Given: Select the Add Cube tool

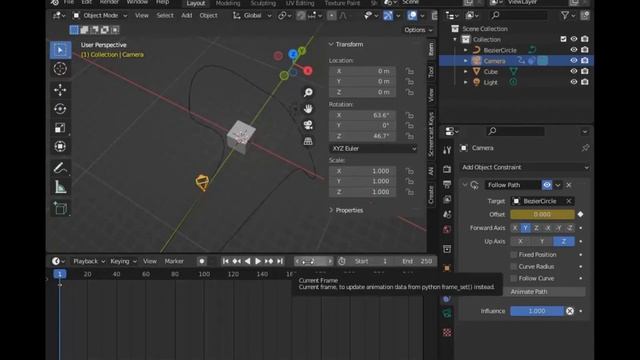Looking at the screenshot, I should pos(60,209).
